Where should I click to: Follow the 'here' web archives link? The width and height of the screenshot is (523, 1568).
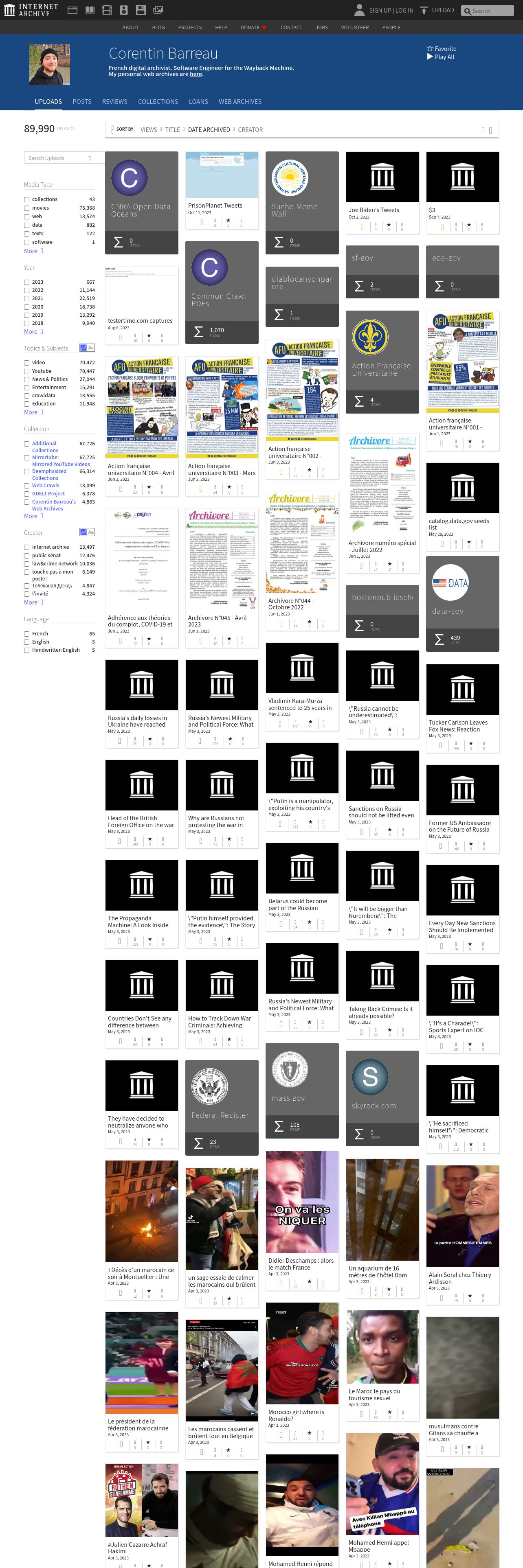click(x=196, y=74)
